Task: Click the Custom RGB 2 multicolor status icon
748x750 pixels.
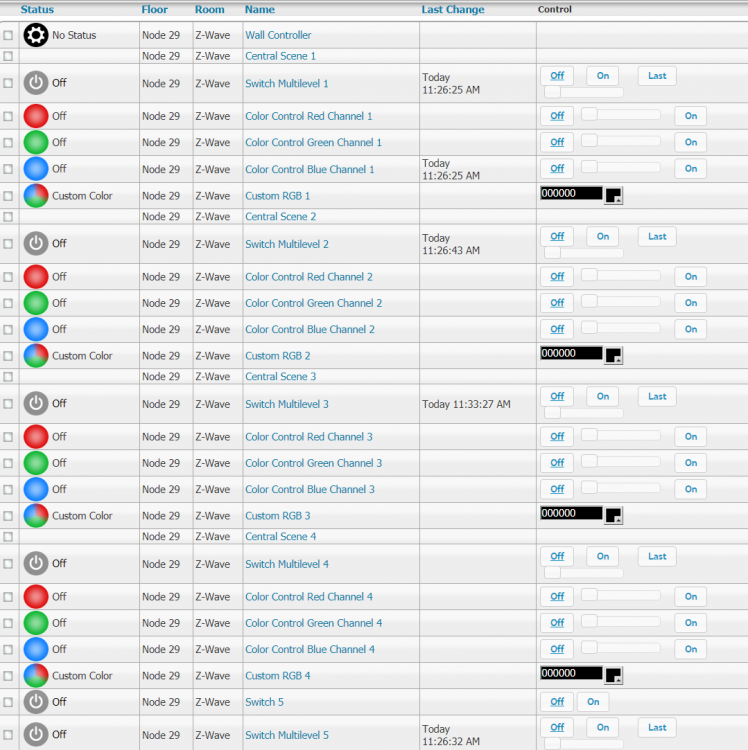Action: pyautogui.click(x=36, y=355)
